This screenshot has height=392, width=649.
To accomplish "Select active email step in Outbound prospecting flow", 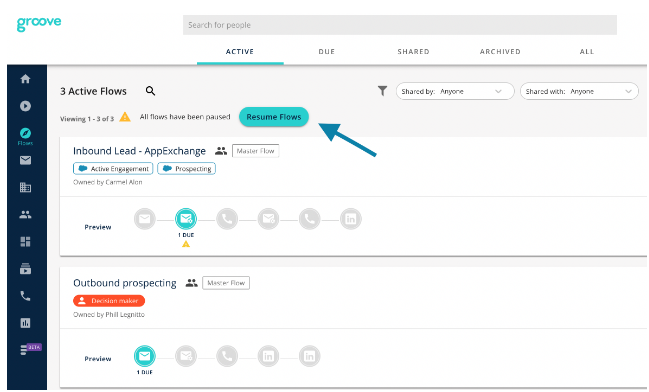I will click(144, 356).
